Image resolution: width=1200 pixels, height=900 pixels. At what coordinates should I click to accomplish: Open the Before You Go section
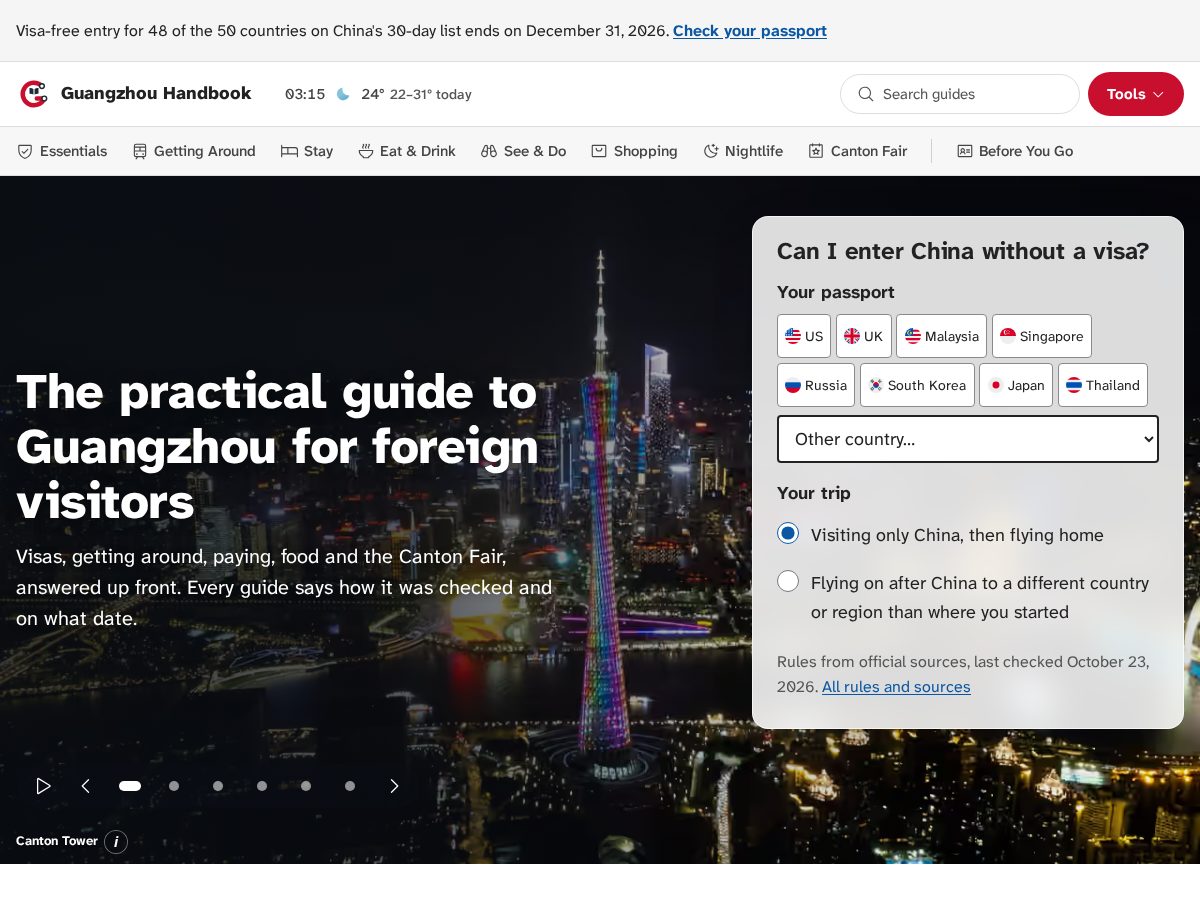[1015, 151]
